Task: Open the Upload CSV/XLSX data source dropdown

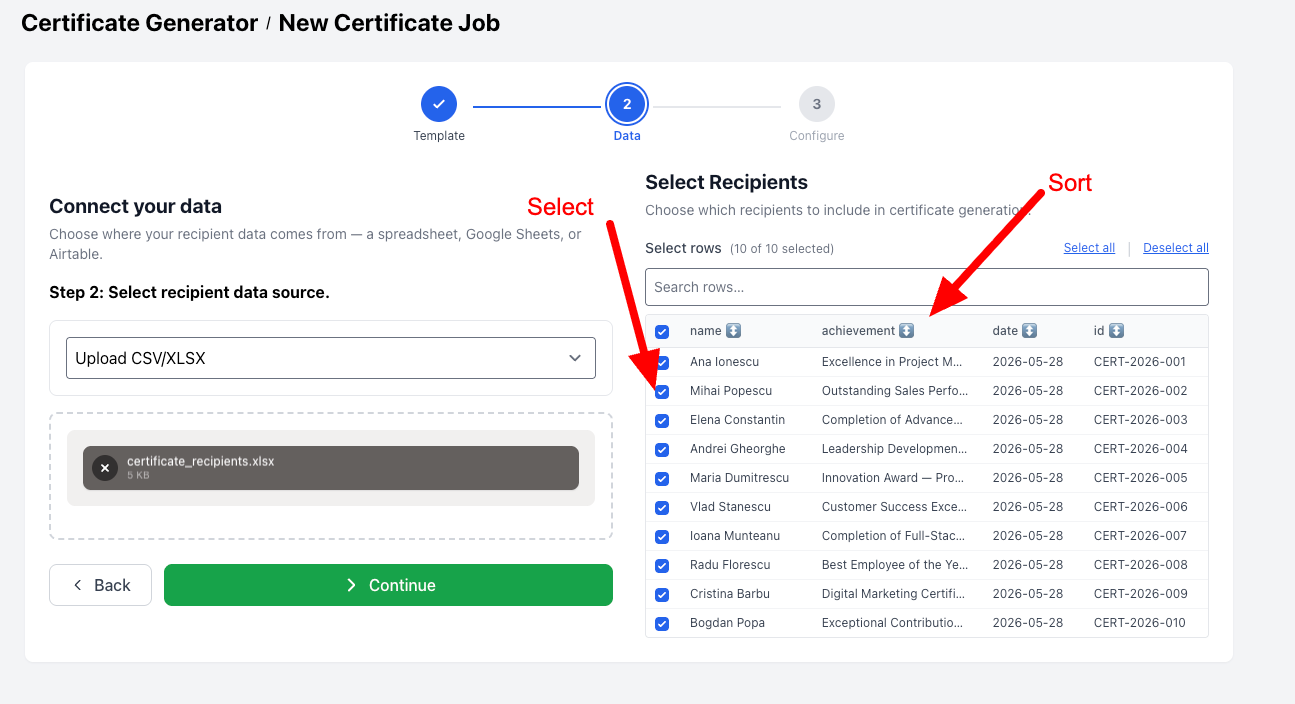Action: pos(331,358)
